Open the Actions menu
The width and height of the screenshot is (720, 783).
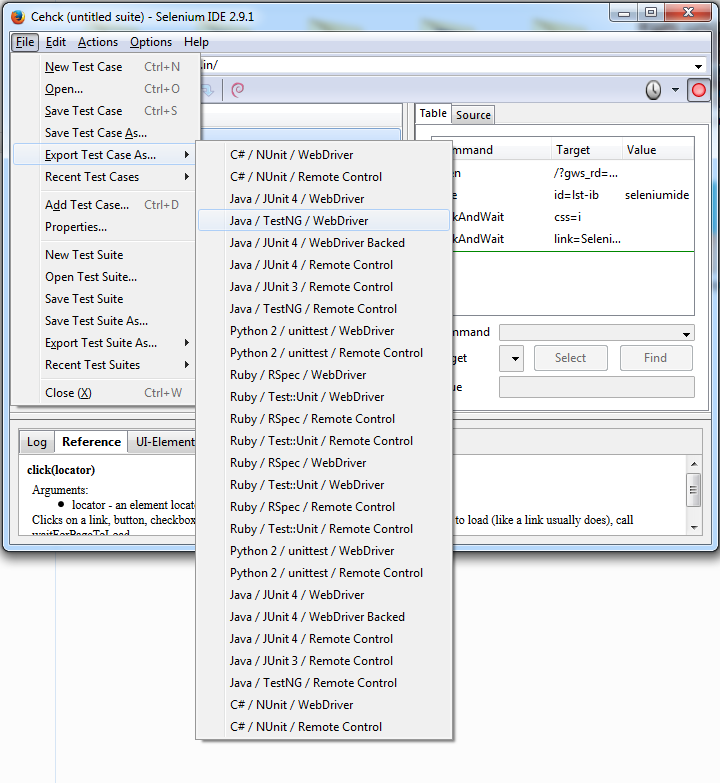[x=98, y=42]
